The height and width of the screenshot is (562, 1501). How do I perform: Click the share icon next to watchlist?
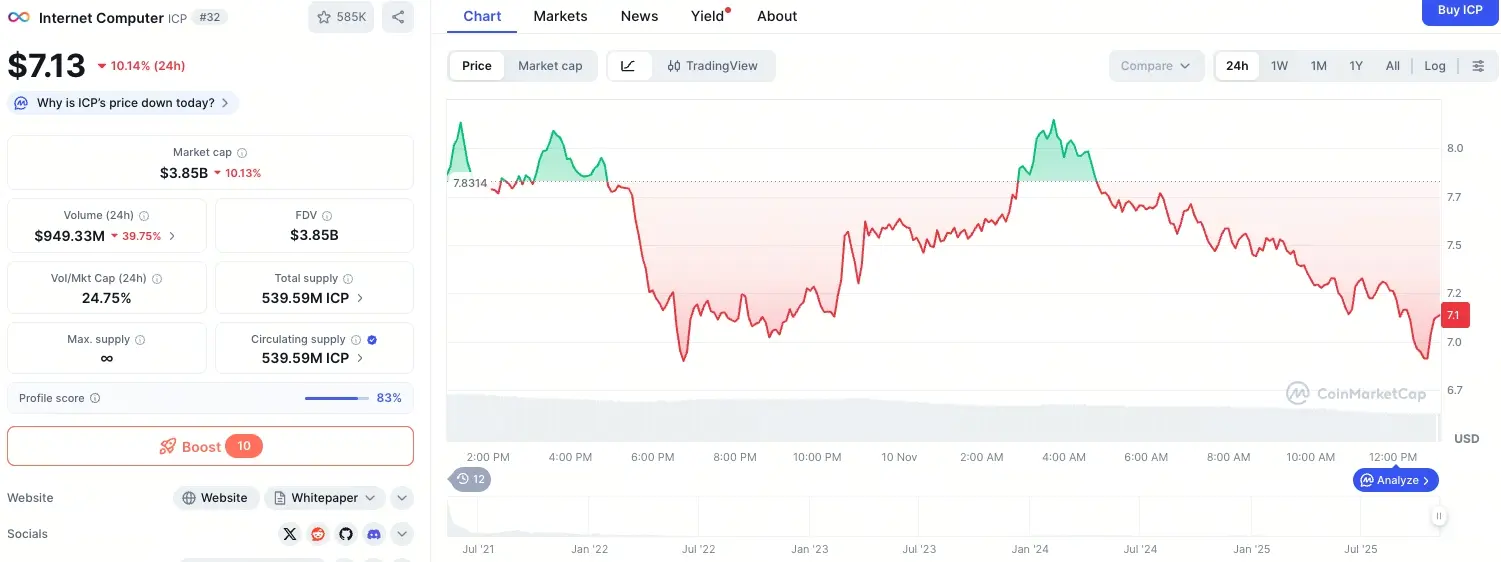[398, 17]
